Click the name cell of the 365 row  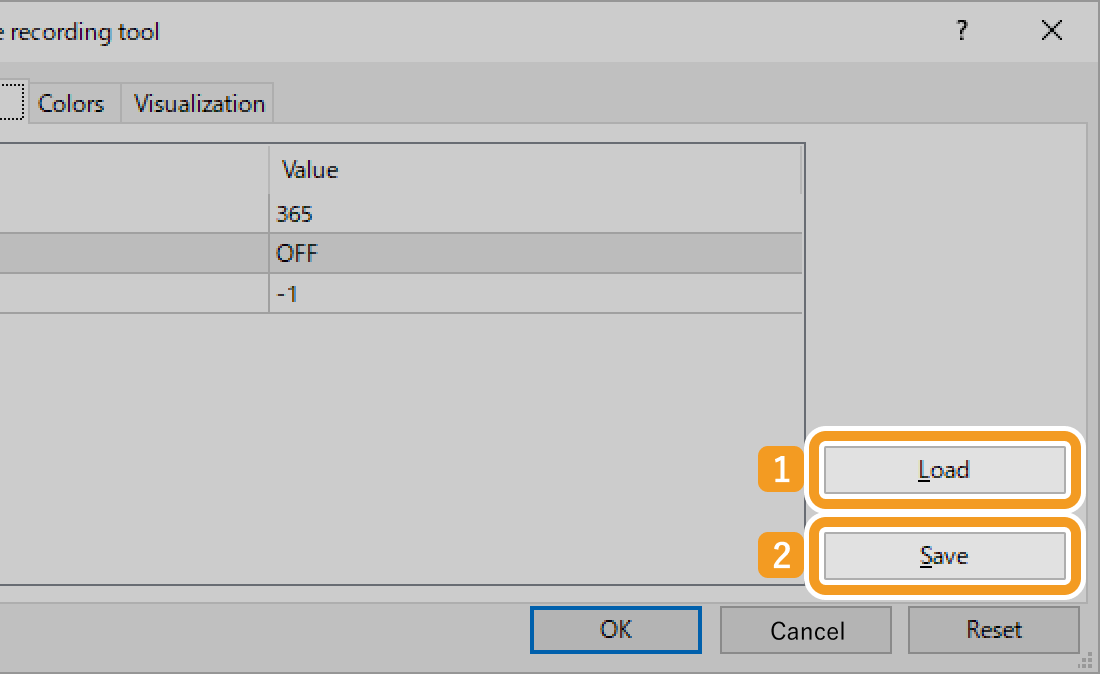pyautogui.click(x=130, y=213)
